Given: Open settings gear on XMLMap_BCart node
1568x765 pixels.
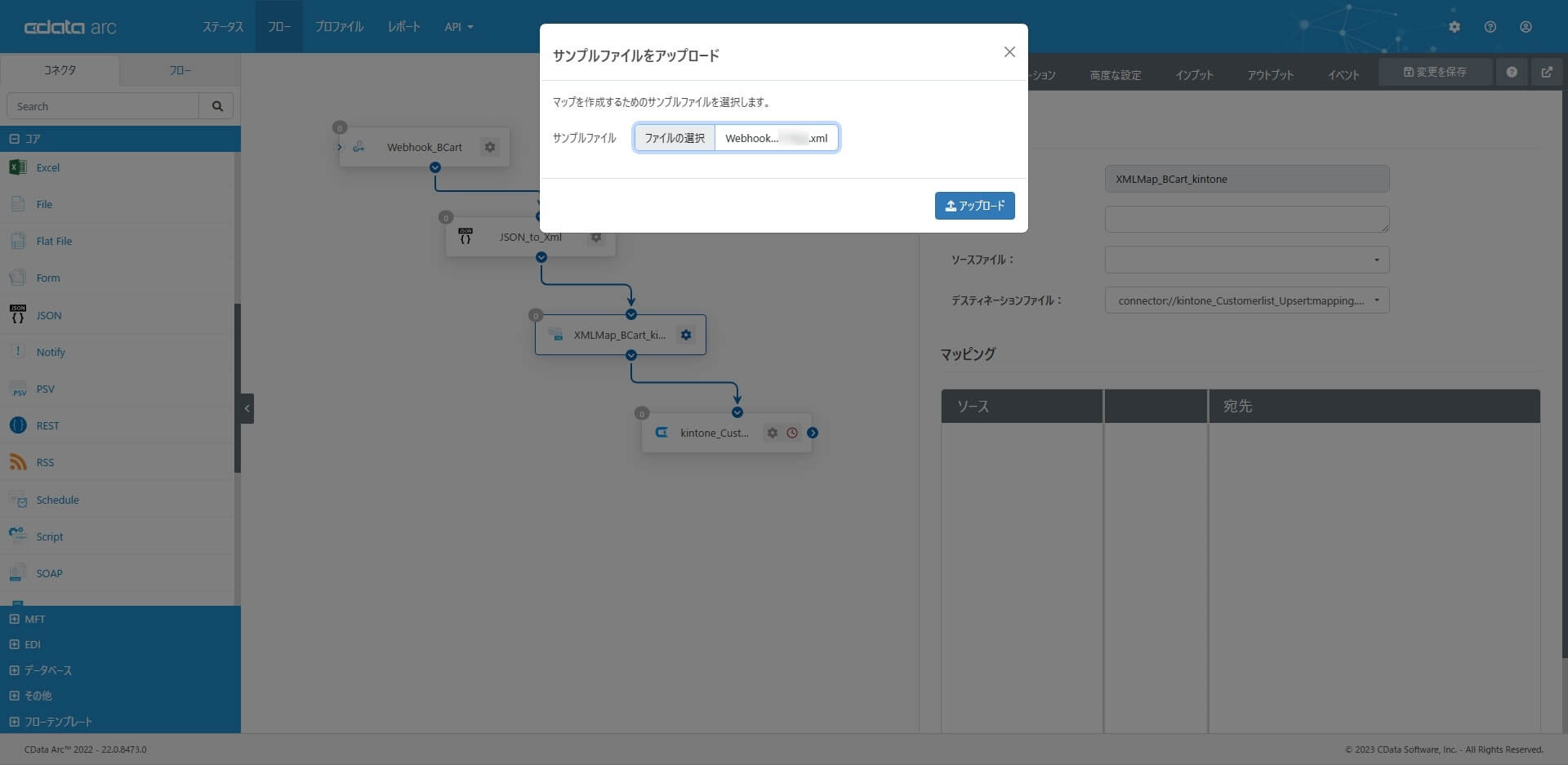Looking at the screenshot, I should pyautogui.click(x=686, y=335).
